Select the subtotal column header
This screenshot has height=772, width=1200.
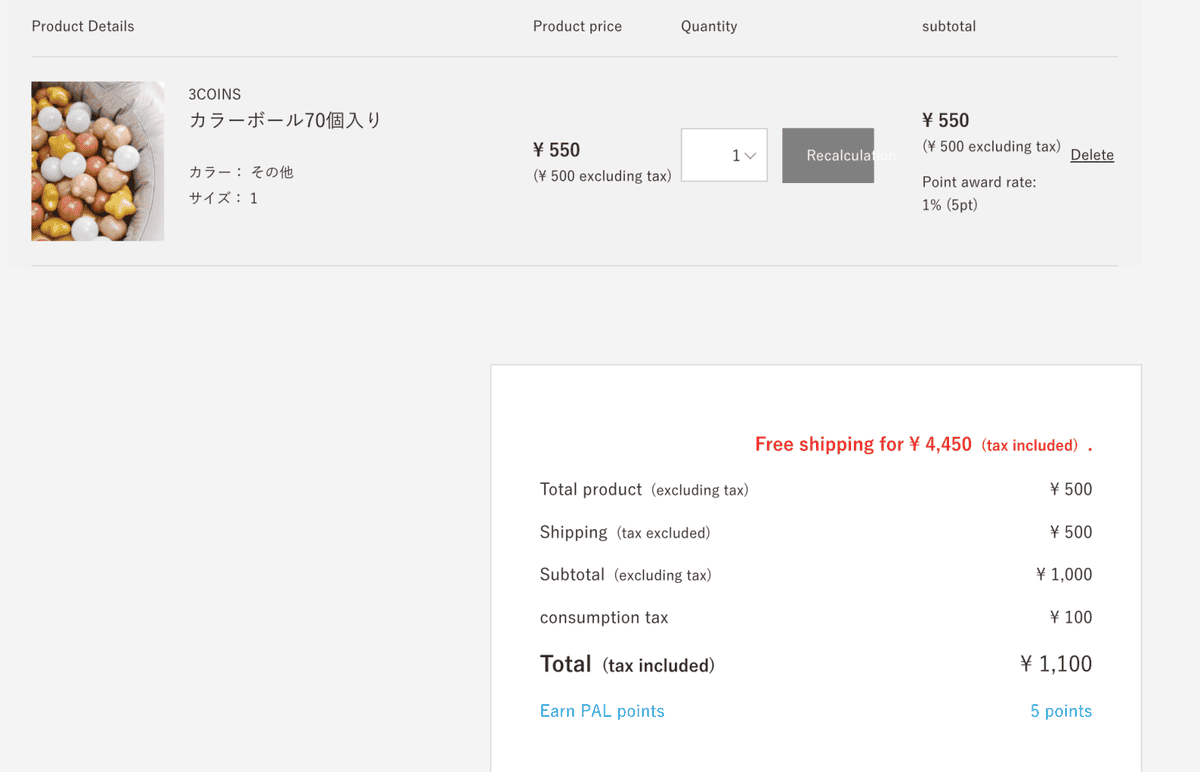pos(949,26)
